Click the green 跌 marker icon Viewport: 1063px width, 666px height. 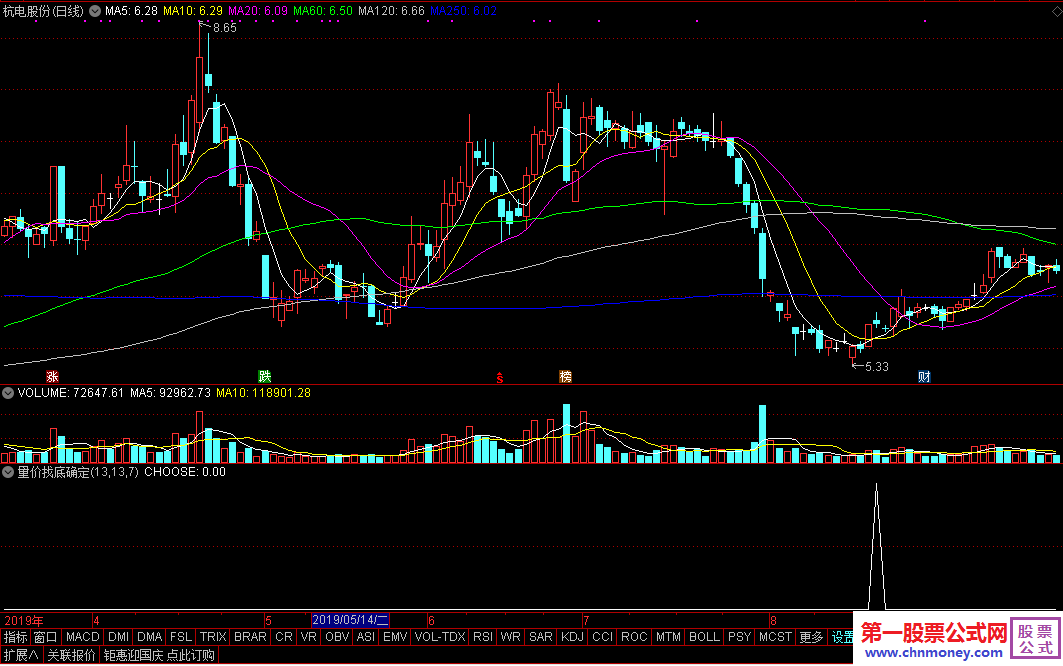(264, 376)
